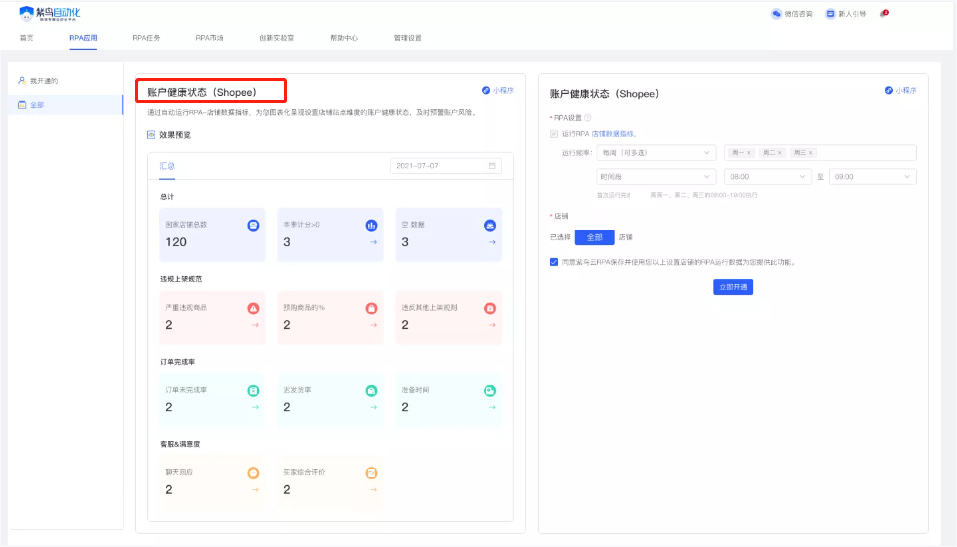Click the 立即开通 button
The width and height of the screenshot is (957, 547).
point(733,287)
